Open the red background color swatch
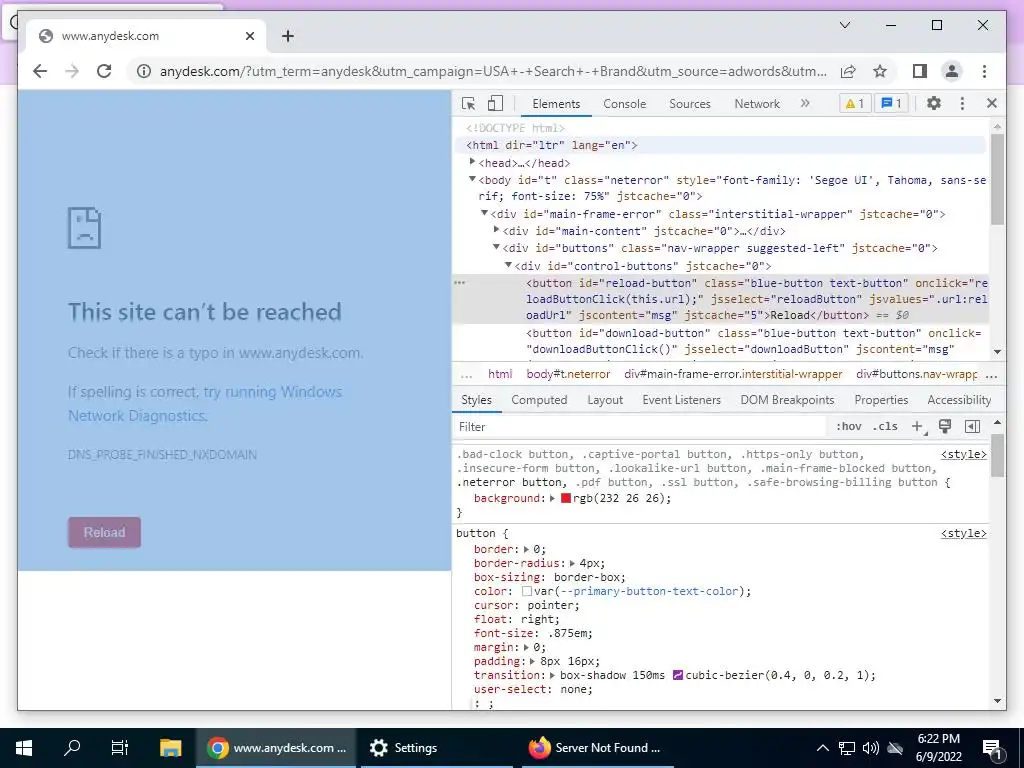1024x768 pixels. 566,498
